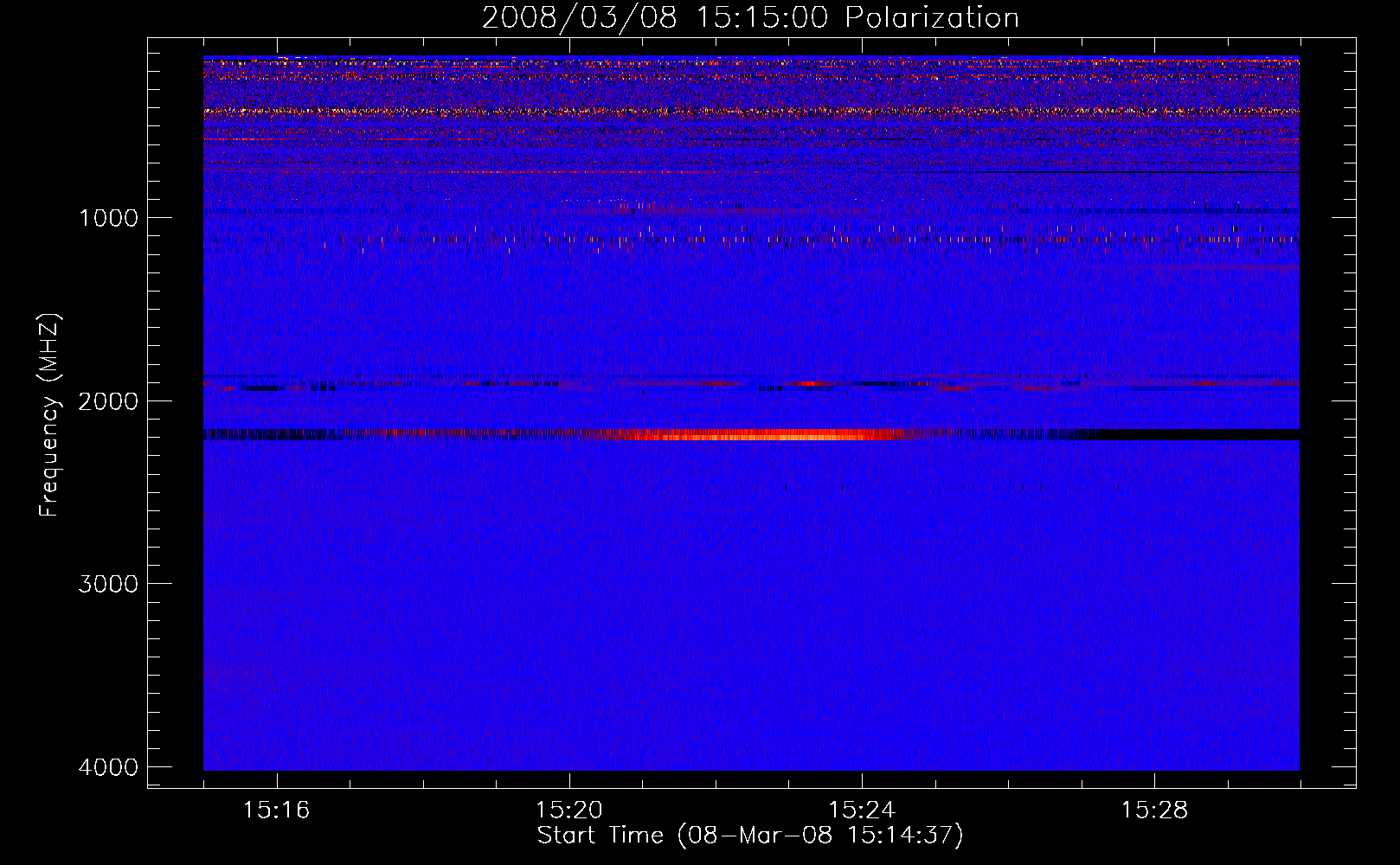
Task: Click the small red patch near 1900 MHz
Action: pyautogui.click(x=811, y=383)
